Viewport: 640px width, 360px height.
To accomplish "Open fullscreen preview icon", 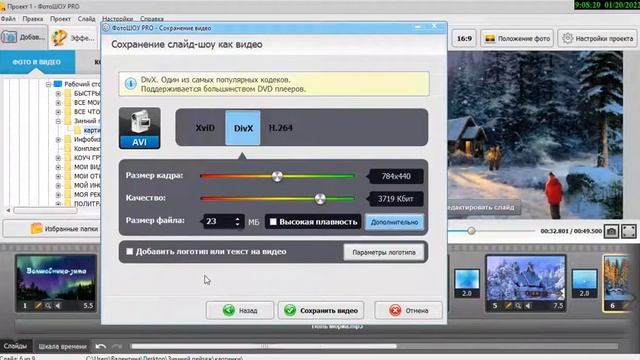I will click(x=629, y=231).
